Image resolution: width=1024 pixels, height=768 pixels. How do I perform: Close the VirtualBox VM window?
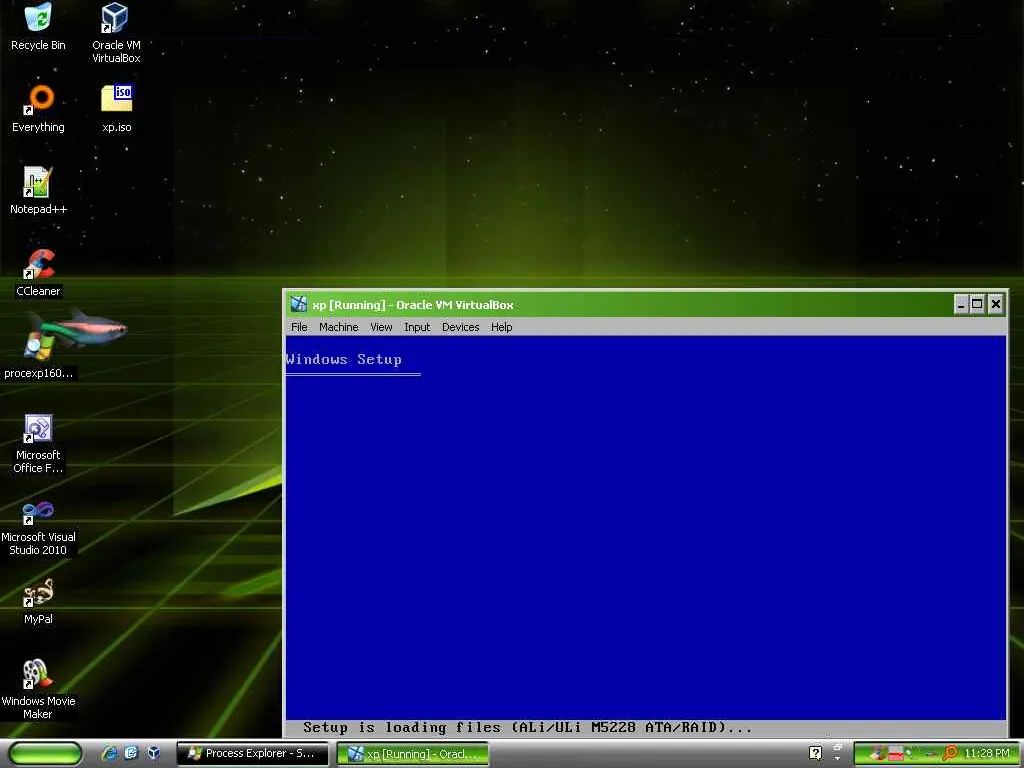click(995, 304)
